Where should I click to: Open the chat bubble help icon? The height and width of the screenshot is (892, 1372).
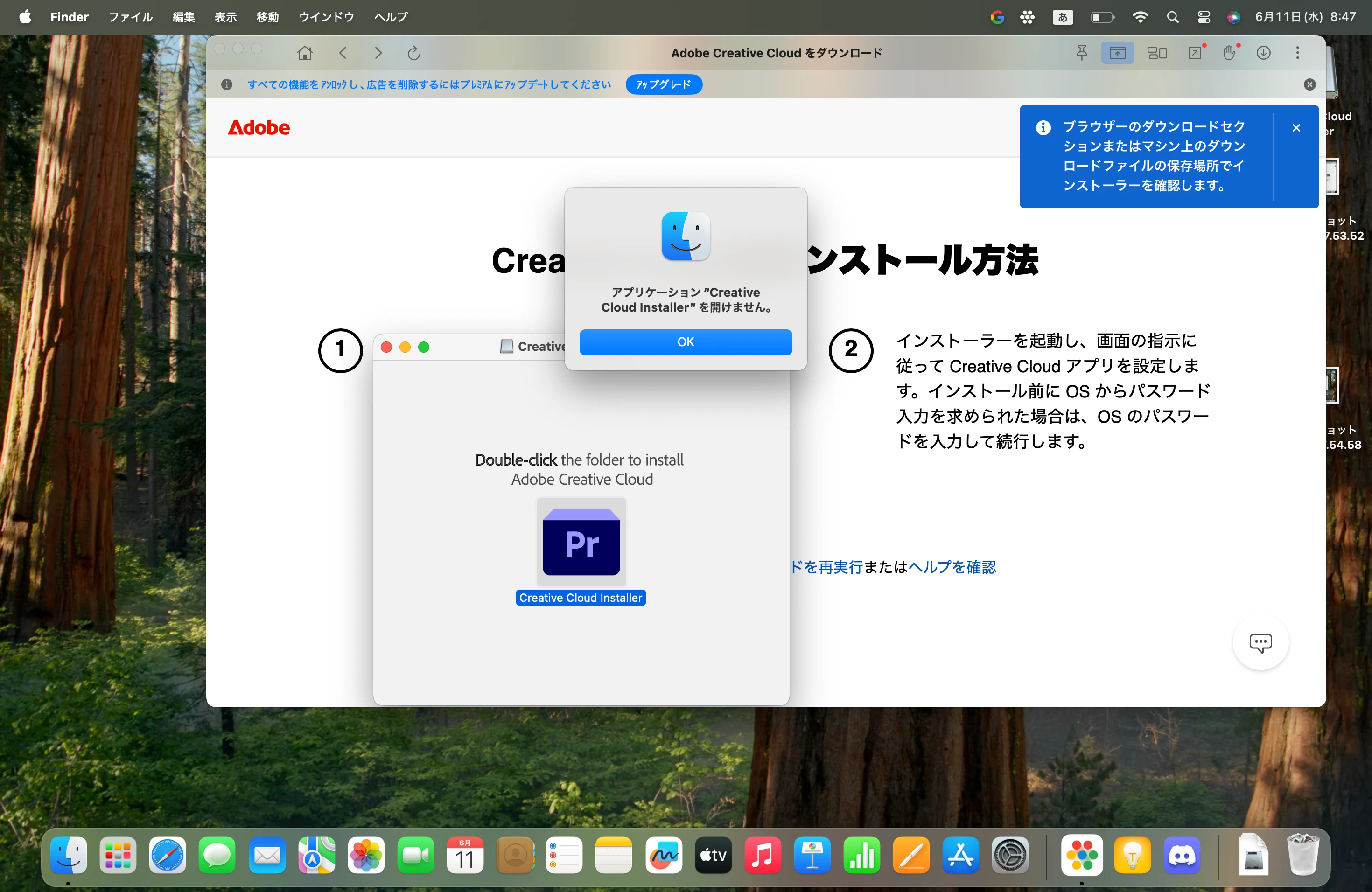coord(1260,642)
